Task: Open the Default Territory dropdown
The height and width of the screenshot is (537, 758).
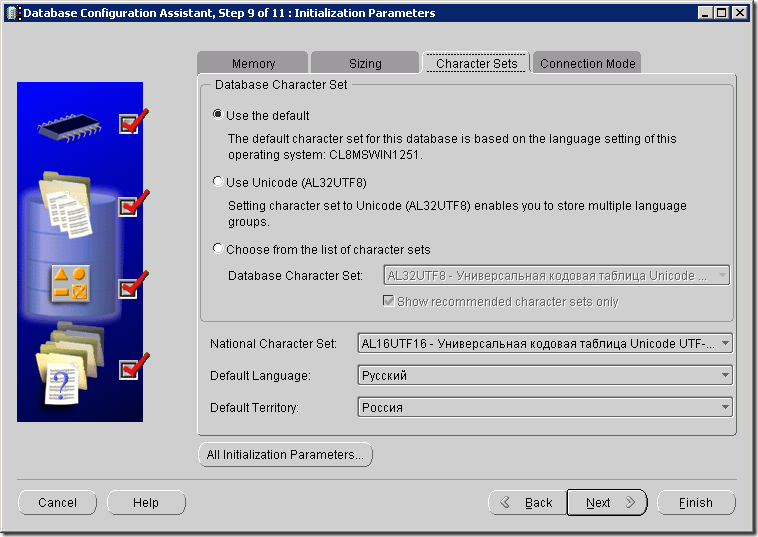Action: (545, 407)
